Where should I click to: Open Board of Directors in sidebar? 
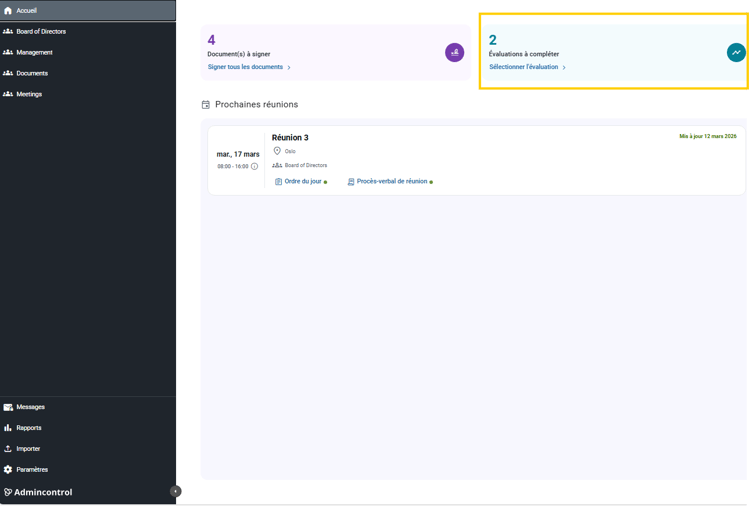point(41,31)
